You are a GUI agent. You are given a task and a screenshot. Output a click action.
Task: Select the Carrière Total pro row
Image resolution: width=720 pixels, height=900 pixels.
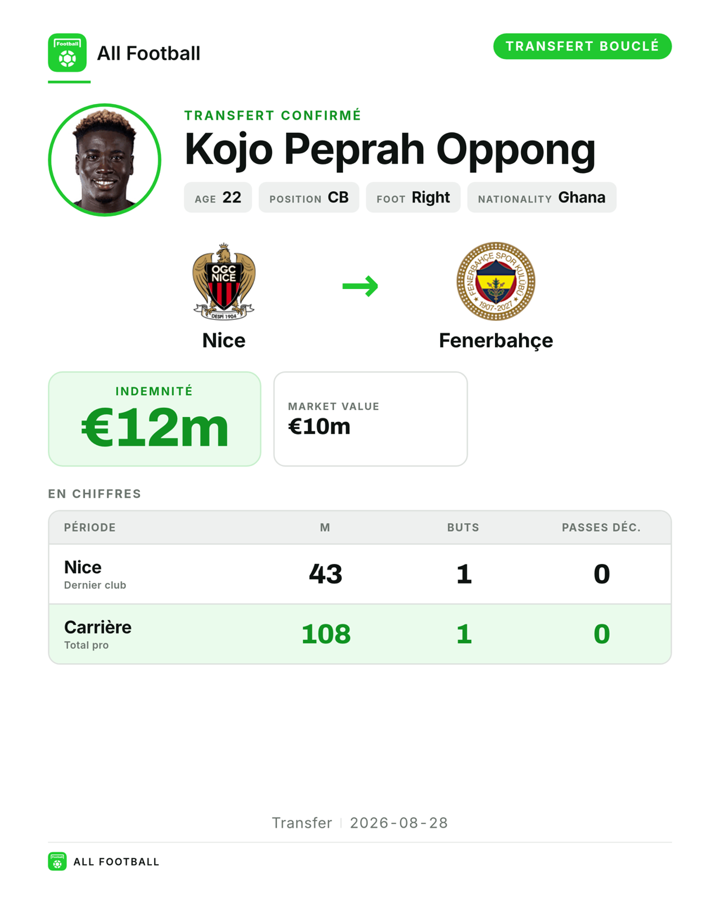360,634
